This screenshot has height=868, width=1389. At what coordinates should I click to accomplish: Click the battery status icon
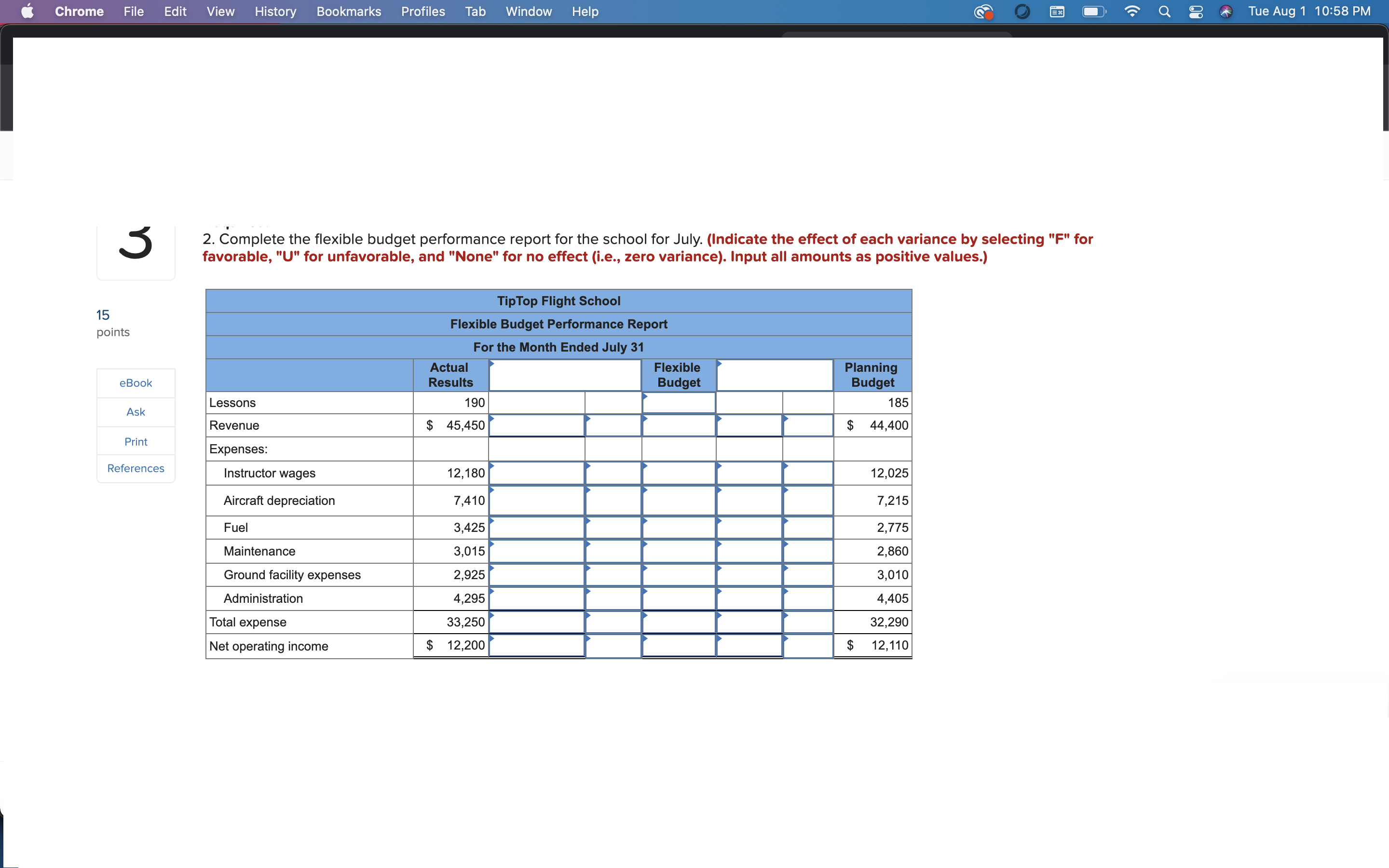[1093, 12]
